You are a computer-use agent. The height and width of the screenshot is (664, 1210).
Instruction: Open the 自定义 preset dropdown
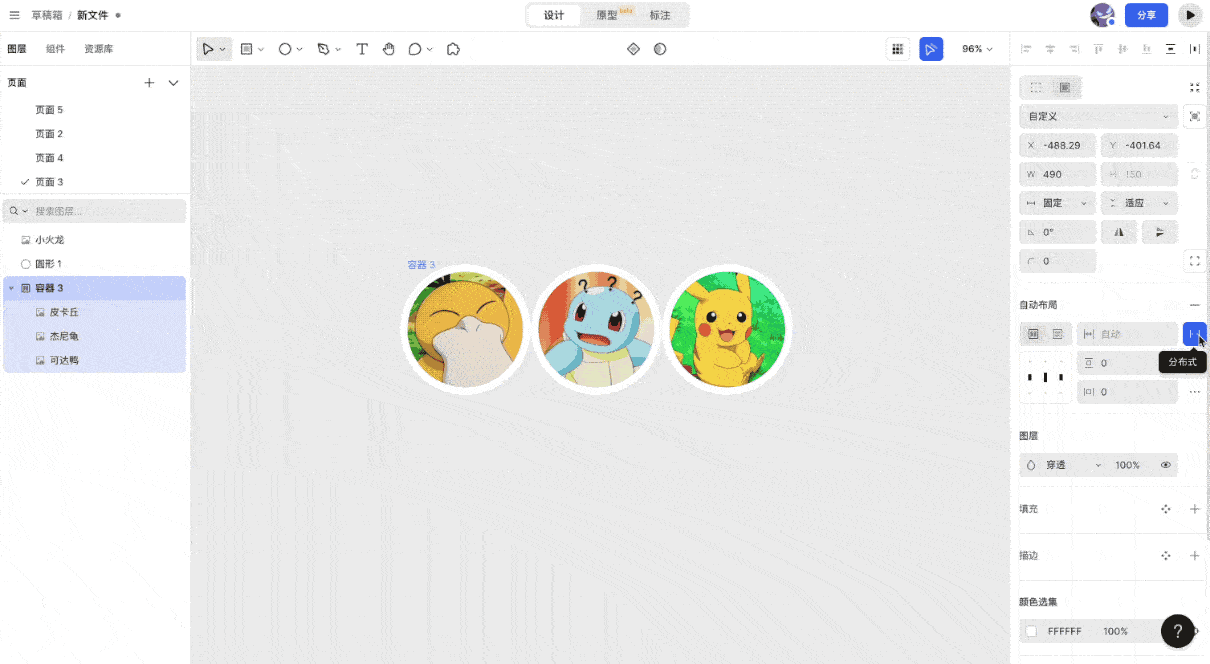pyautogui.click(x=1098, y=117)
